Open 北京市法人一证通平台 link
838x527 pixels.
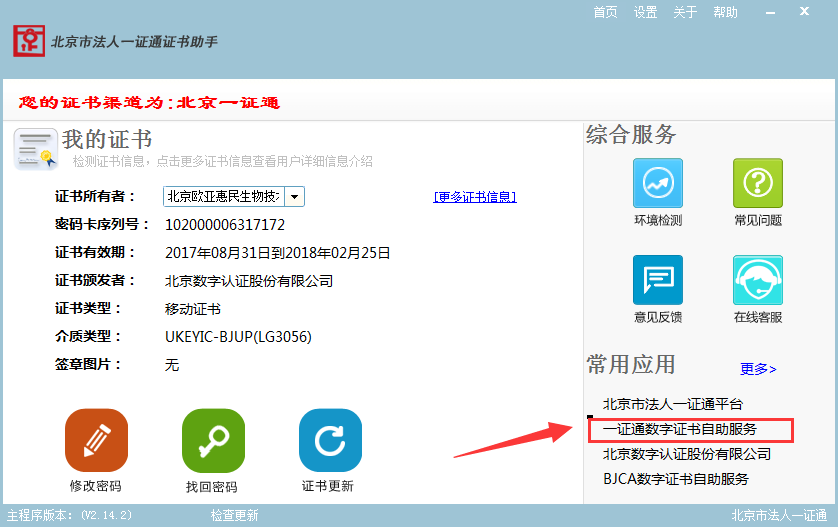click(673, 404)
